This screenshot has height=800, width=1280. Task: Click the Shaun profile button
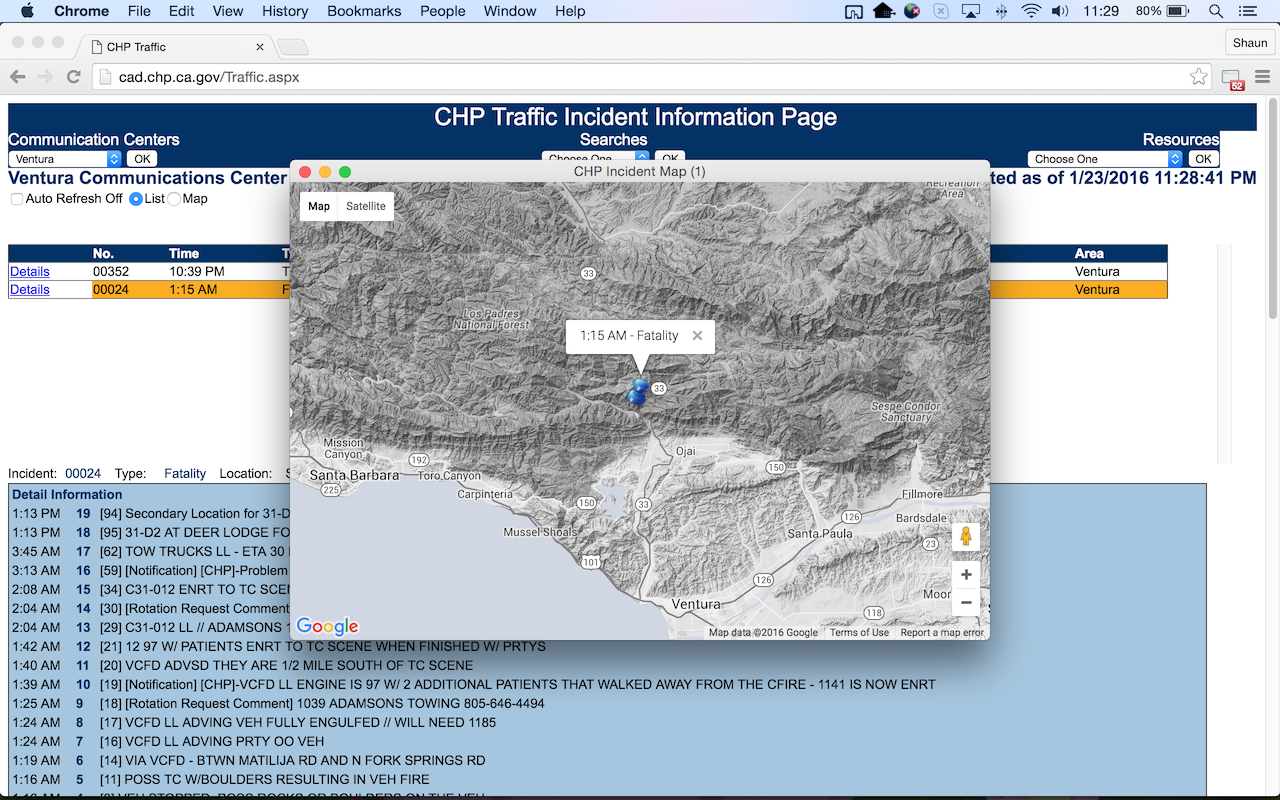tap(1250, 43)
